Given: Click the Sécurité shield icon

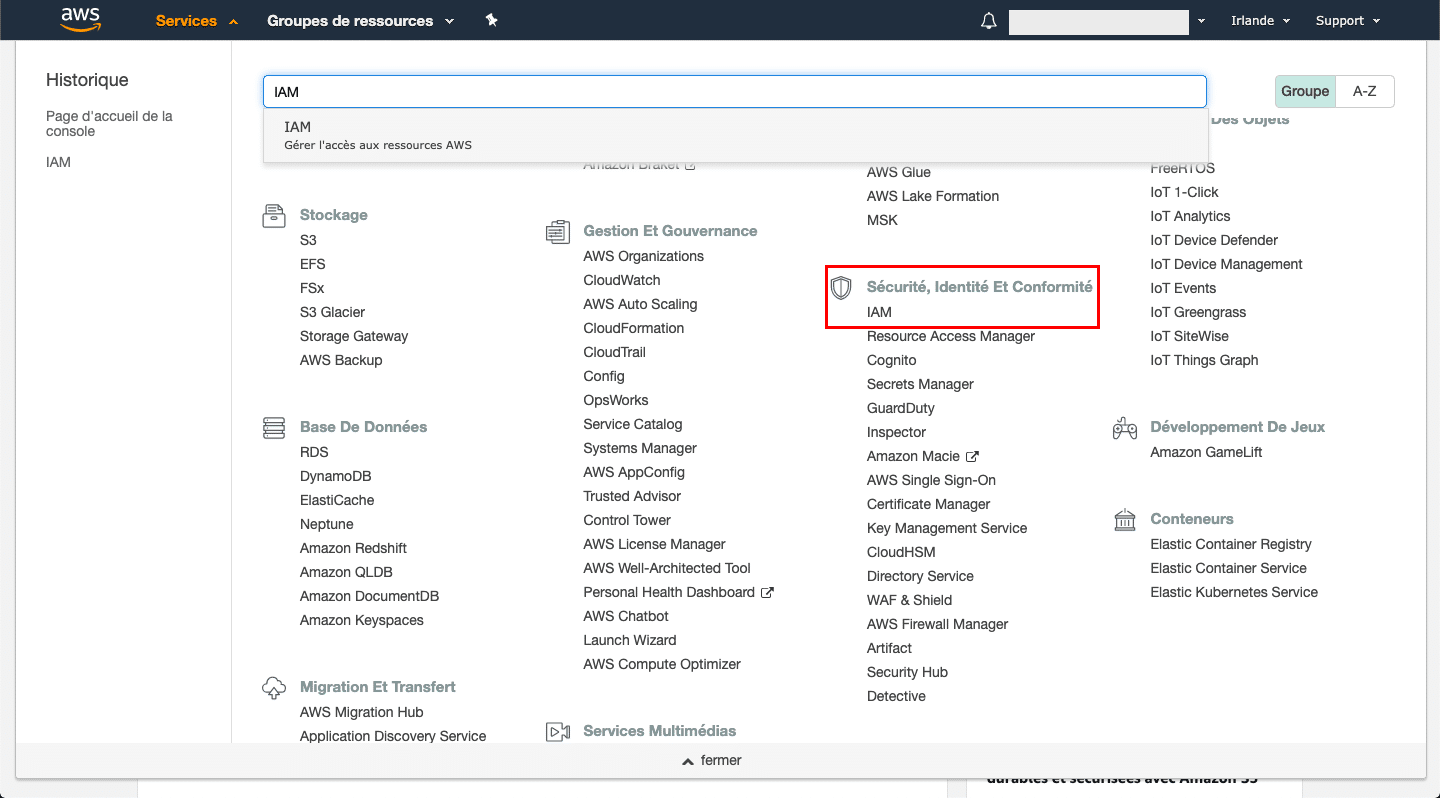Looking at the screenshot, I should pyautogui.click(x=841, y=287).
